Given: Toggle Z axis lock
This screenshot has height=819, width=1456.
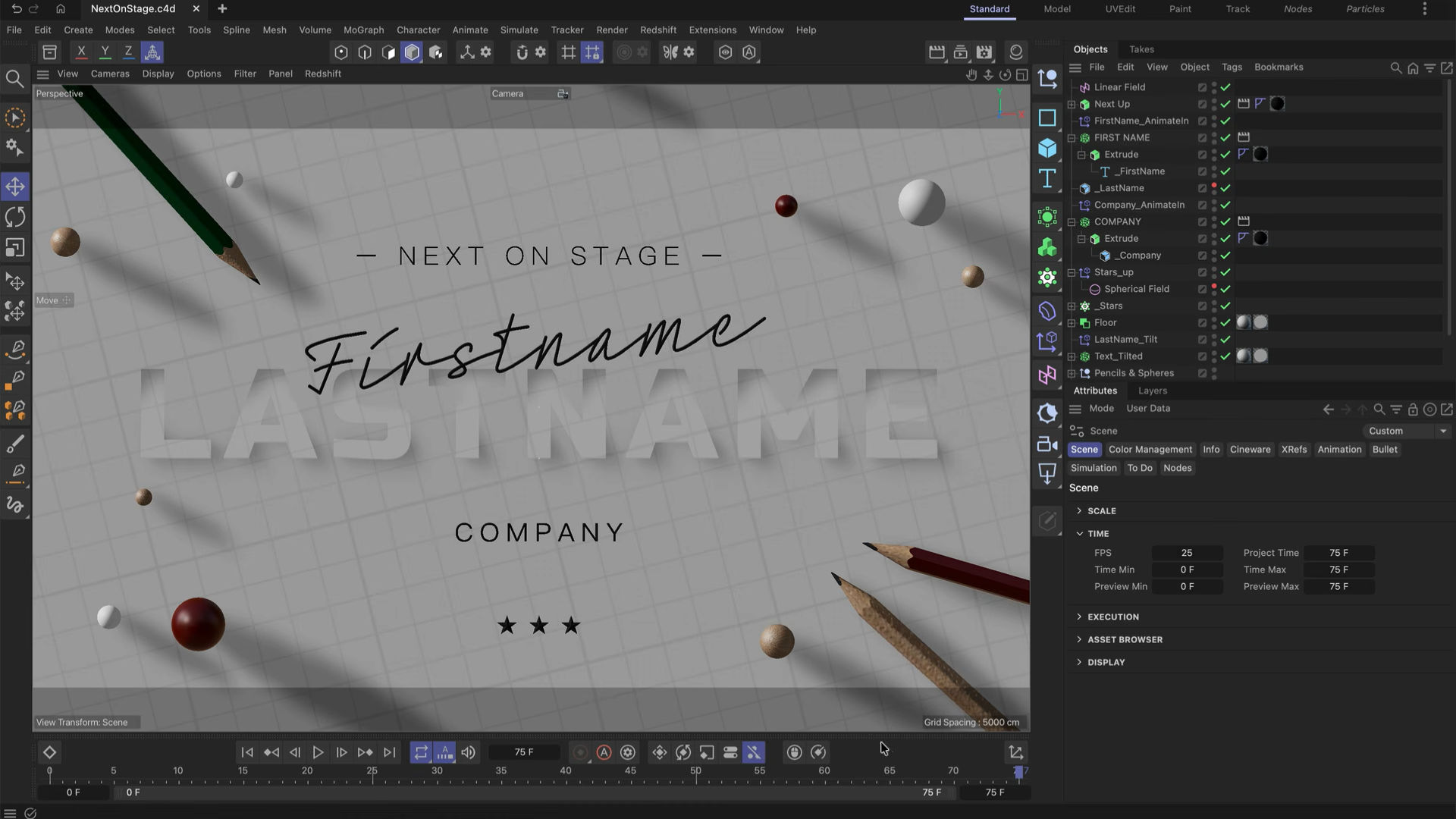Looking at the screenshot, I should click(x=128, y=52).
